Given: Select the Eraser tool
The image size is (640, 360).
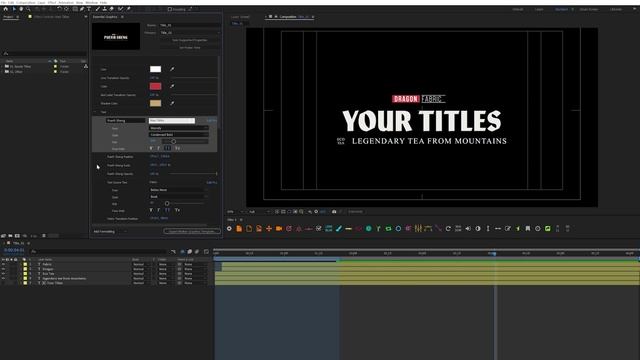Looking at the screenshot, I should point(111,9).
